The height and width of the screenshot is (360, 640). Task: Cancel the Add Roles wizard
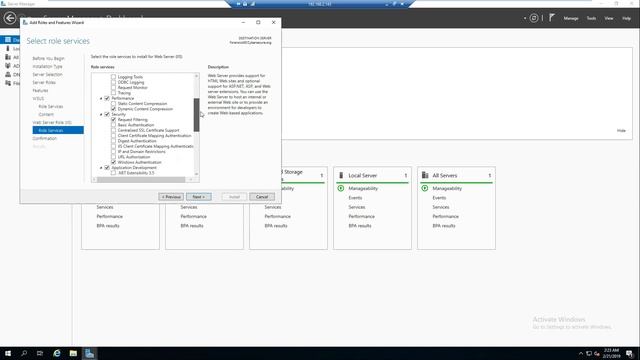(262, 197)
